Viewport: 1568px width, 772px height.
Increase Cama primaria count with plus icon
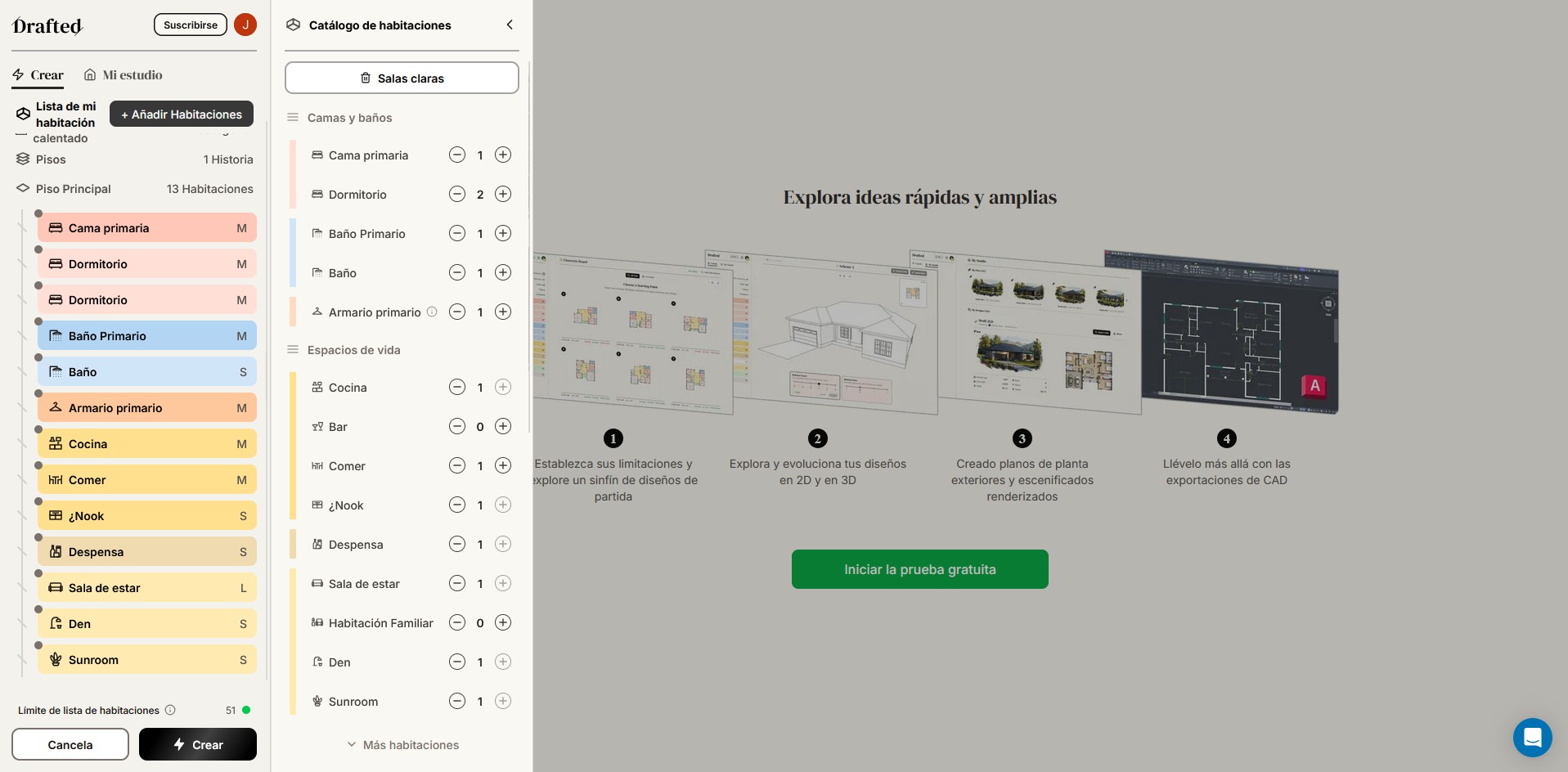click(x=503, y=155)
